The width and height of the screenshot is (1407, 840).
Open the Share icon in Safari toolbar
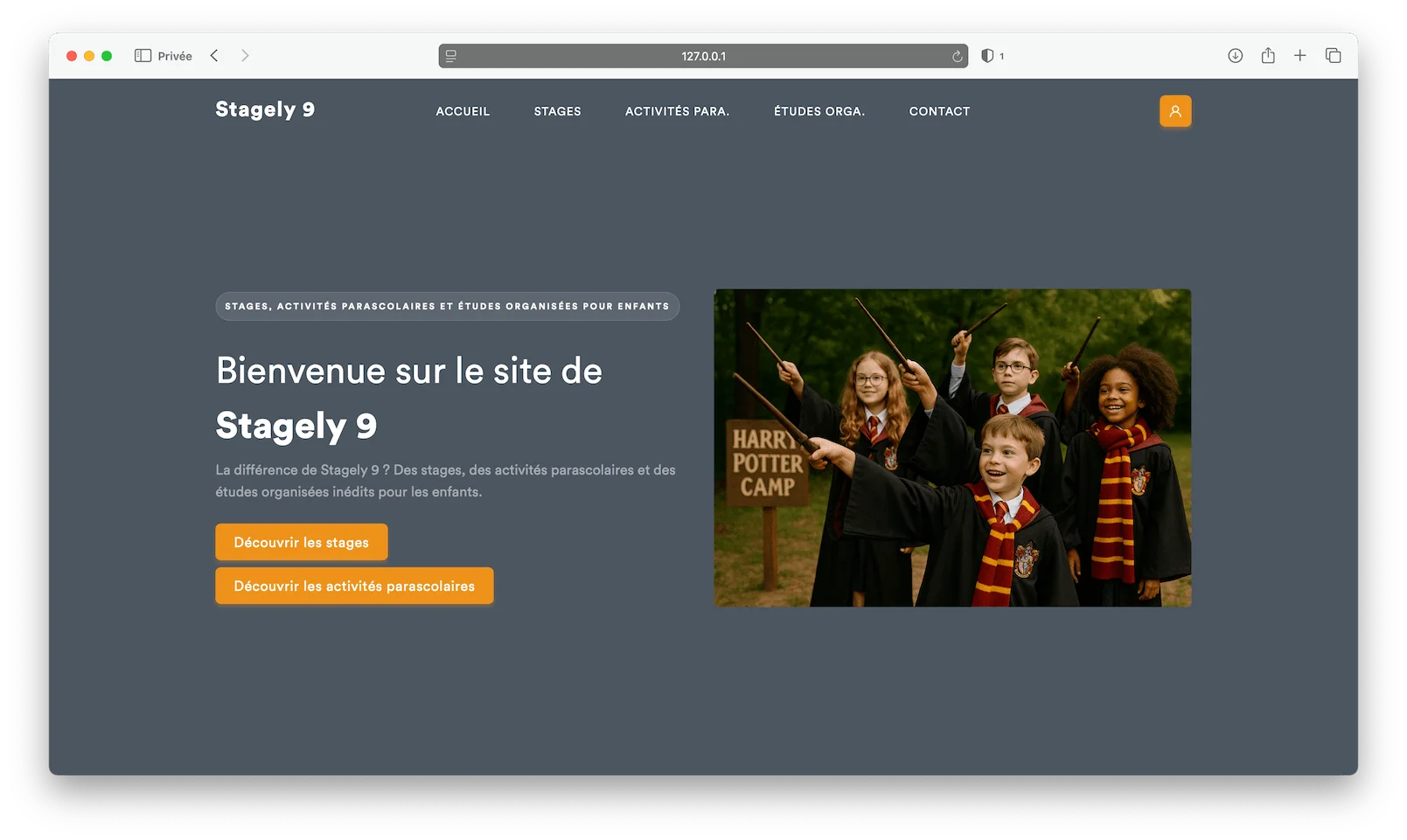point(1268,56)
